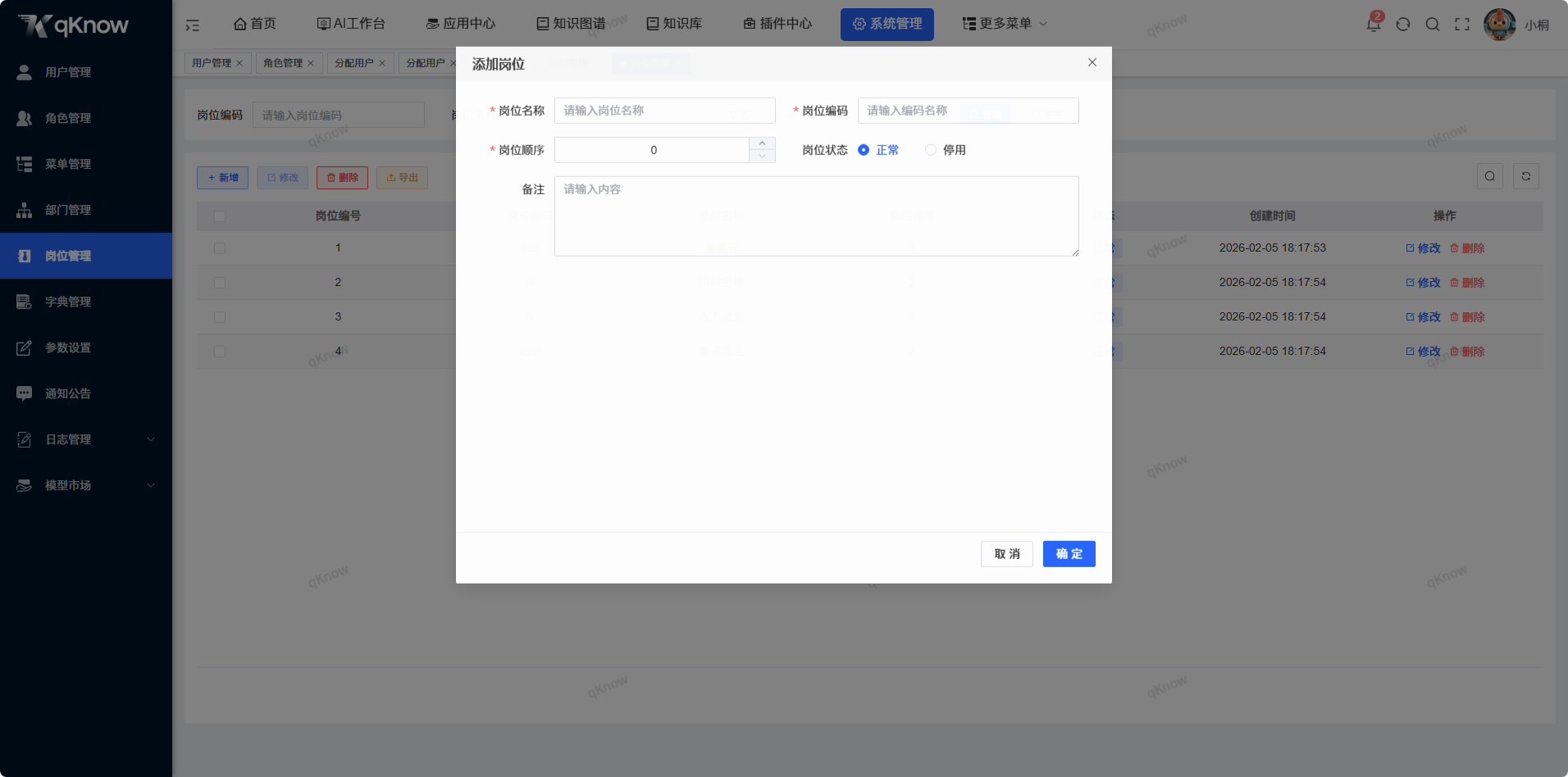
Task: Click the qKnow logo
Action: click(73, 25)
